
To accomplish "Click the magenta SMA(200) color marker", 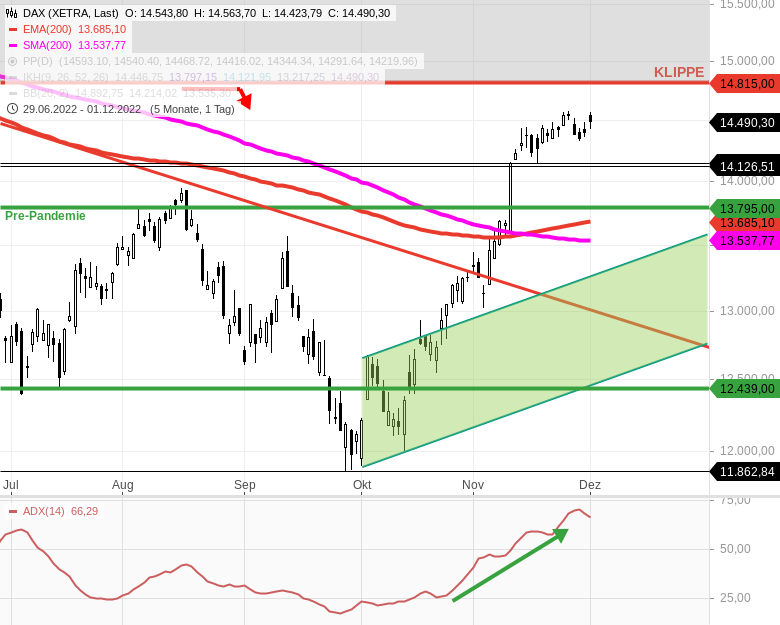I will tap(13, 45).
